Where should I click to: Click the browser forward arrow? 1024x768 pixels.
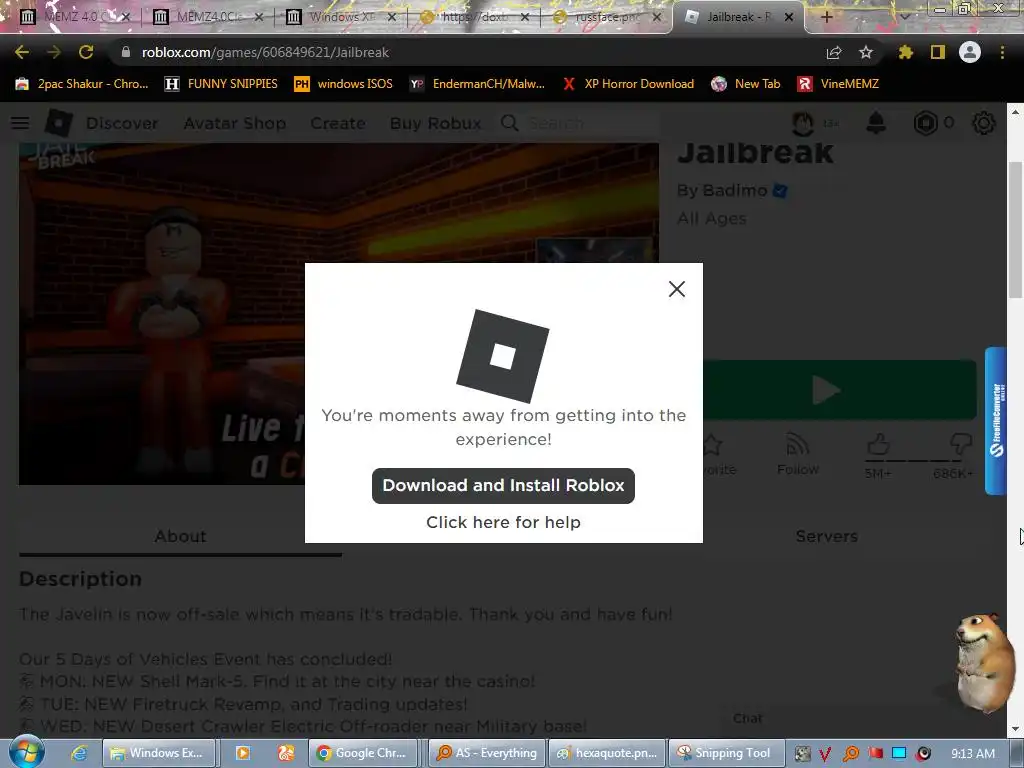pyautogui.click(x=54, y=52)
